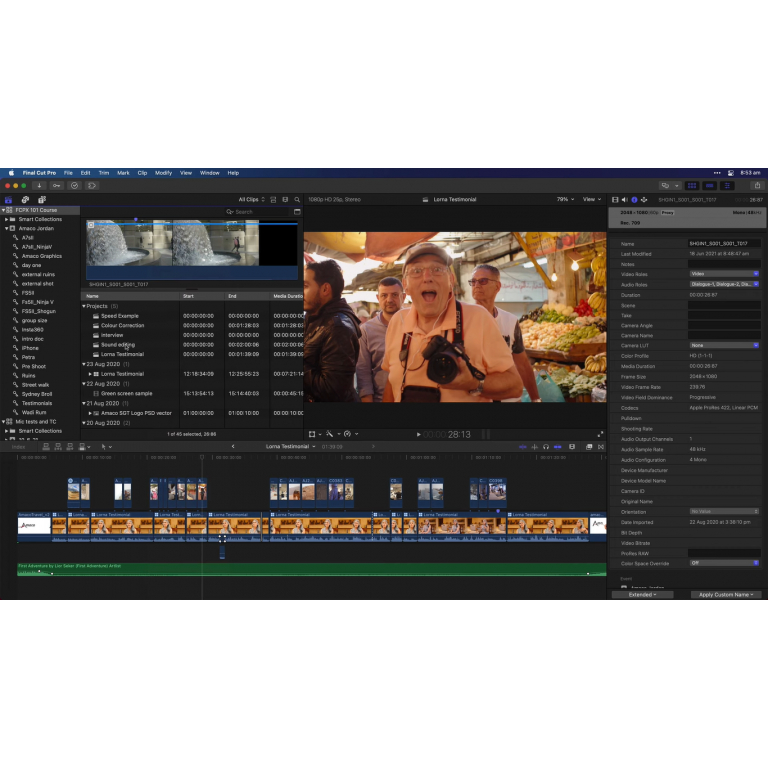Open the All Clips filter dropdown

pos(251,199)
